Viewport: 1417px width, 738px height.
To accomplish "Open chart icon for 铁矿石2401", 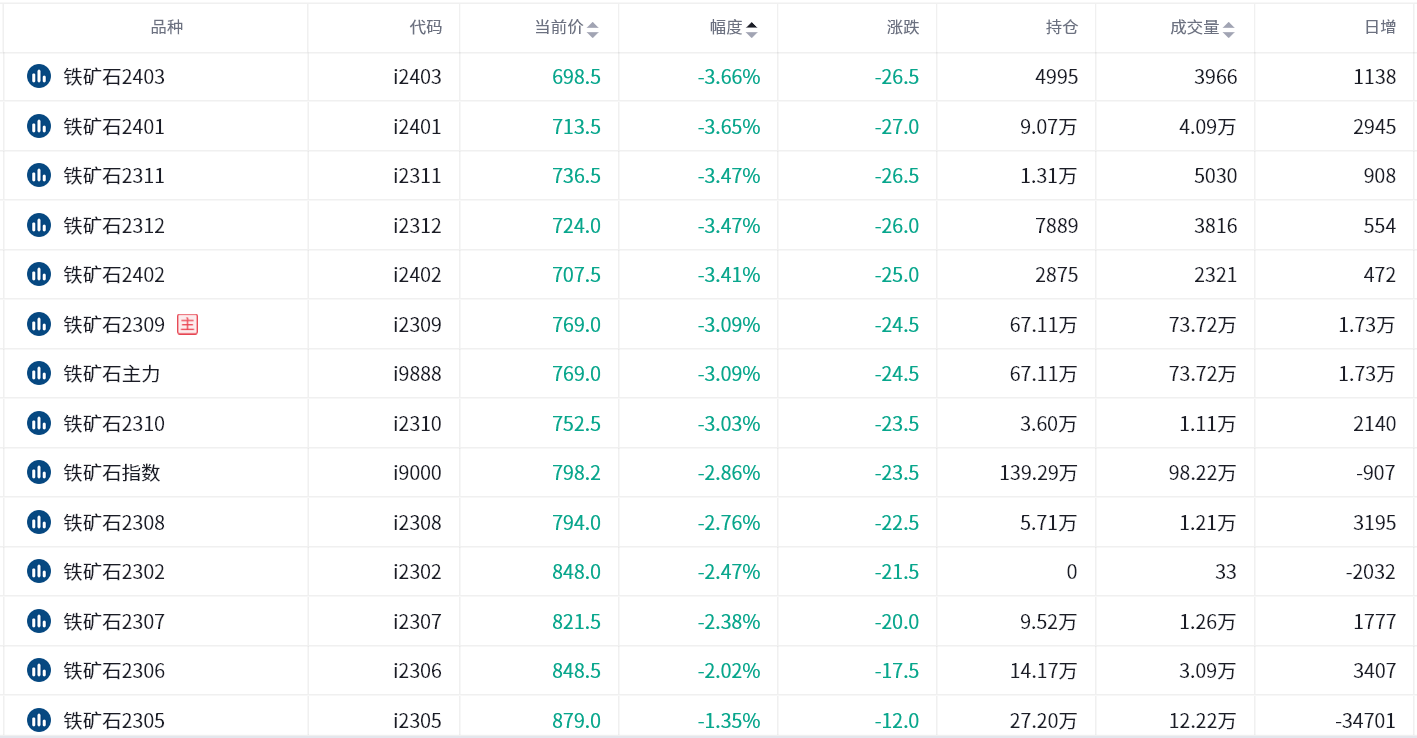I will click(x=39, y=126).
